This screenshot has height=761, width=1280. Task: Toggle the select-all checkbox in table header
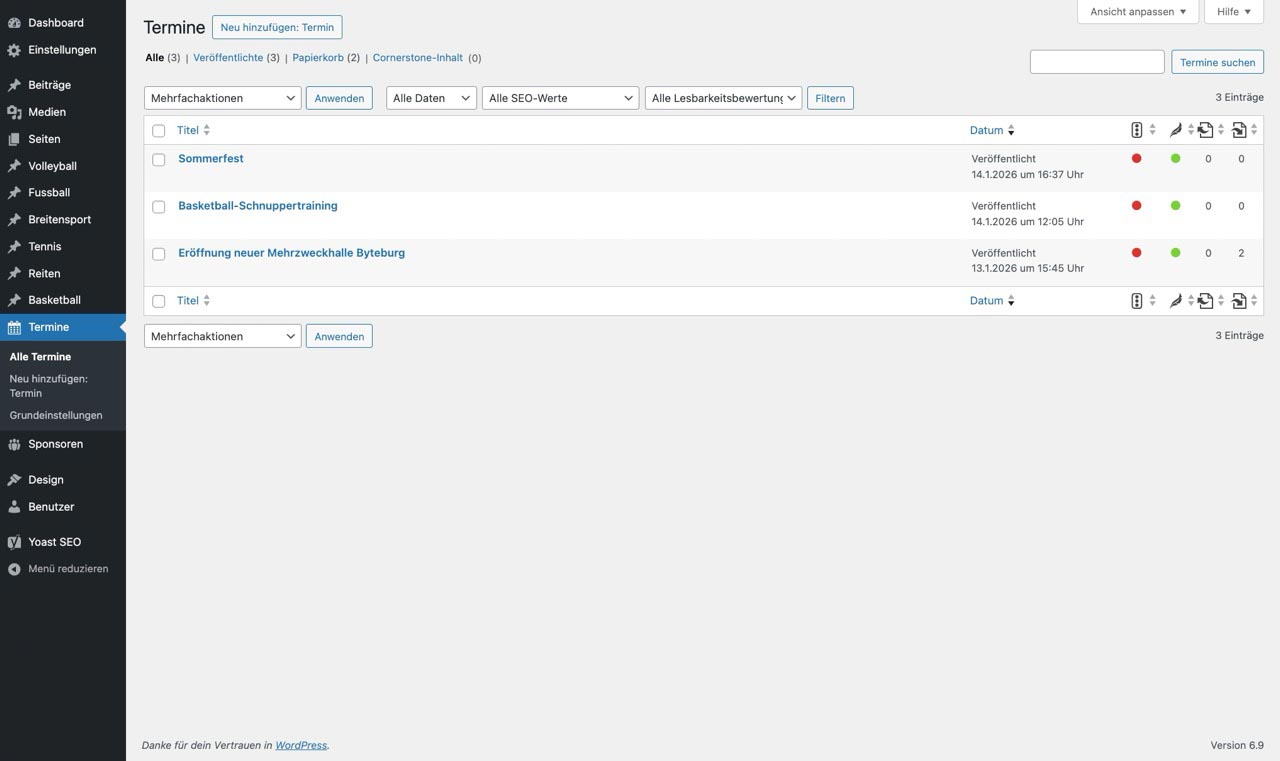coord(159,131)
